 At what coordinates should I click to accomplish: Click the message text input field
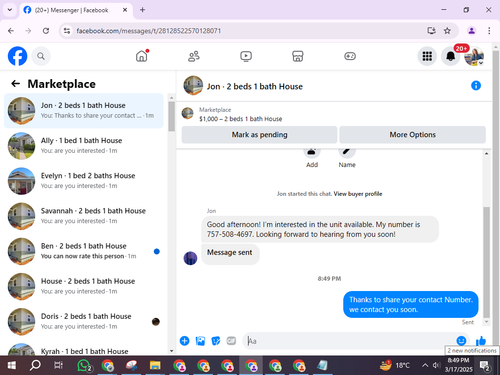350,341
